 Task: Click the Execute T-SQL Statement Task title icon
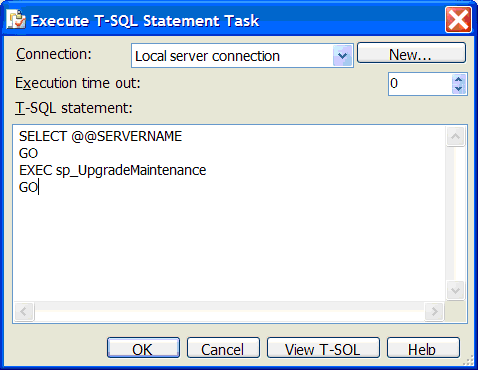[16, 20]
